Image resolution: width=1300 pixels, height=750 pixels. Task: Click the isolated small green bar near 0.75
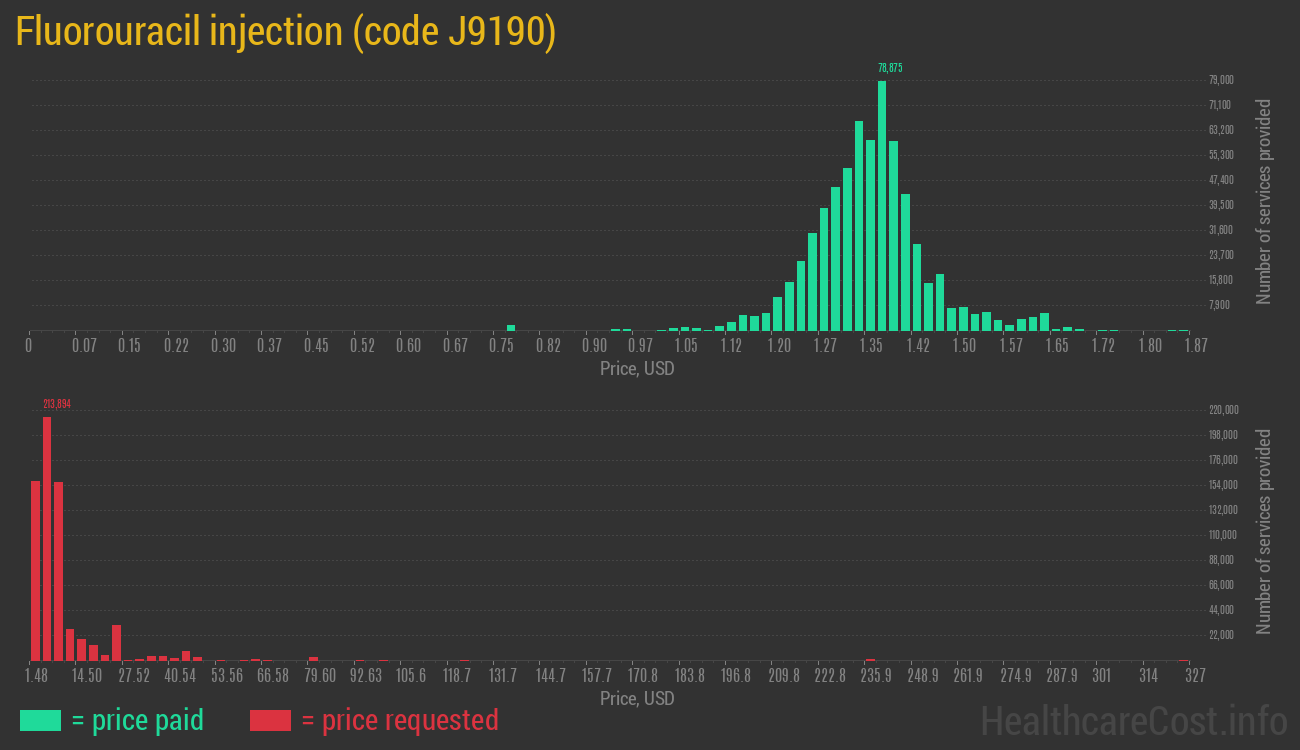click(511, 327)
